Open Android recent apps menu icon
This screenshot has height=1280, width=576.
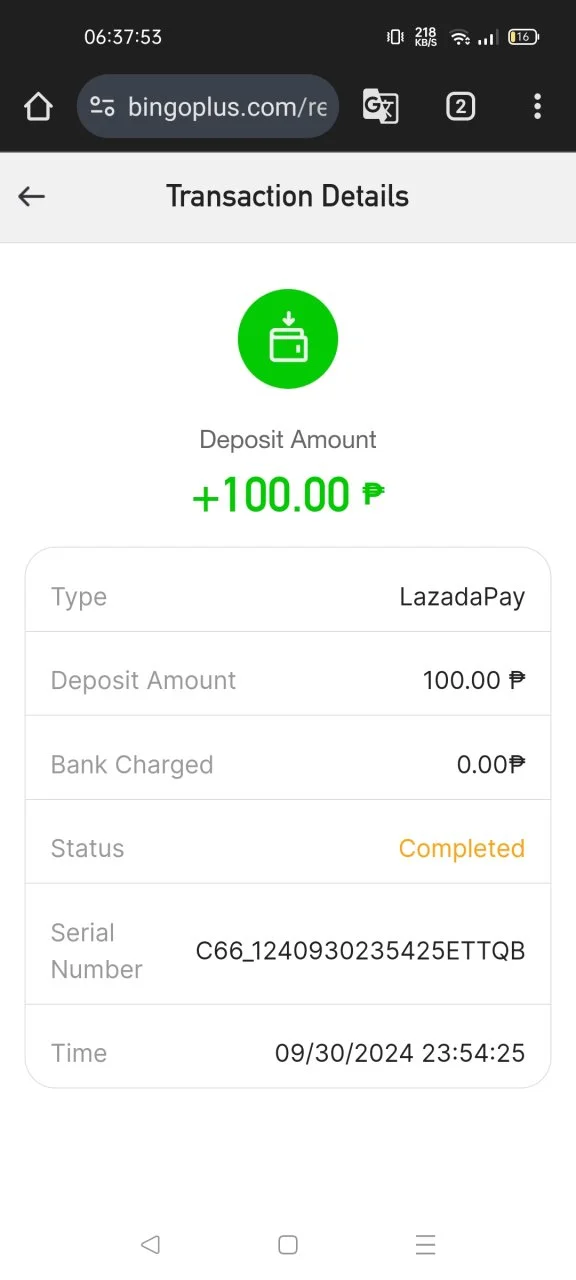[x=426, y=1244]
